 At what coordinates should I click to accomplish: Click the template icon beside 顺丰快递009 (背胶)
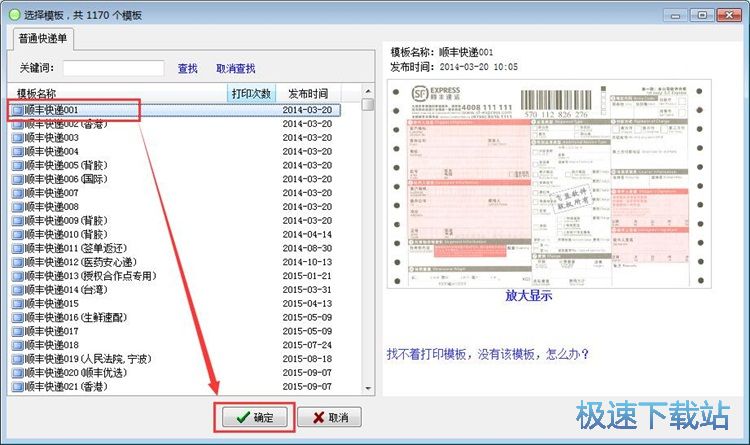tap(18, 221)
